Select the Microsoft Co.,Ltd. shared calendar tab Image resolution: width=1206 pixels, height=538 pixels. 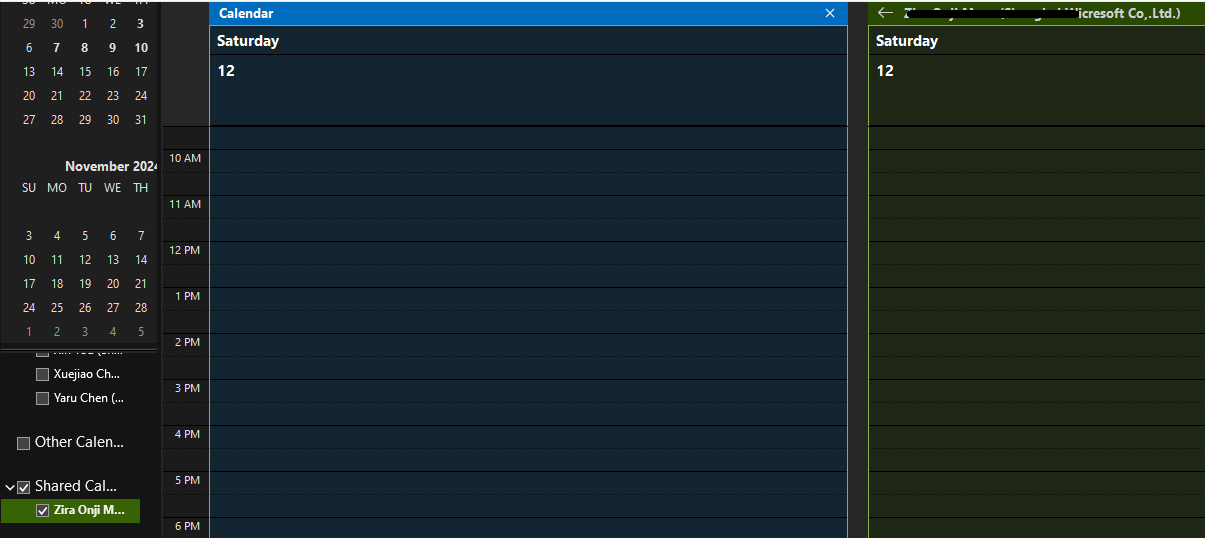(1036, 13)
